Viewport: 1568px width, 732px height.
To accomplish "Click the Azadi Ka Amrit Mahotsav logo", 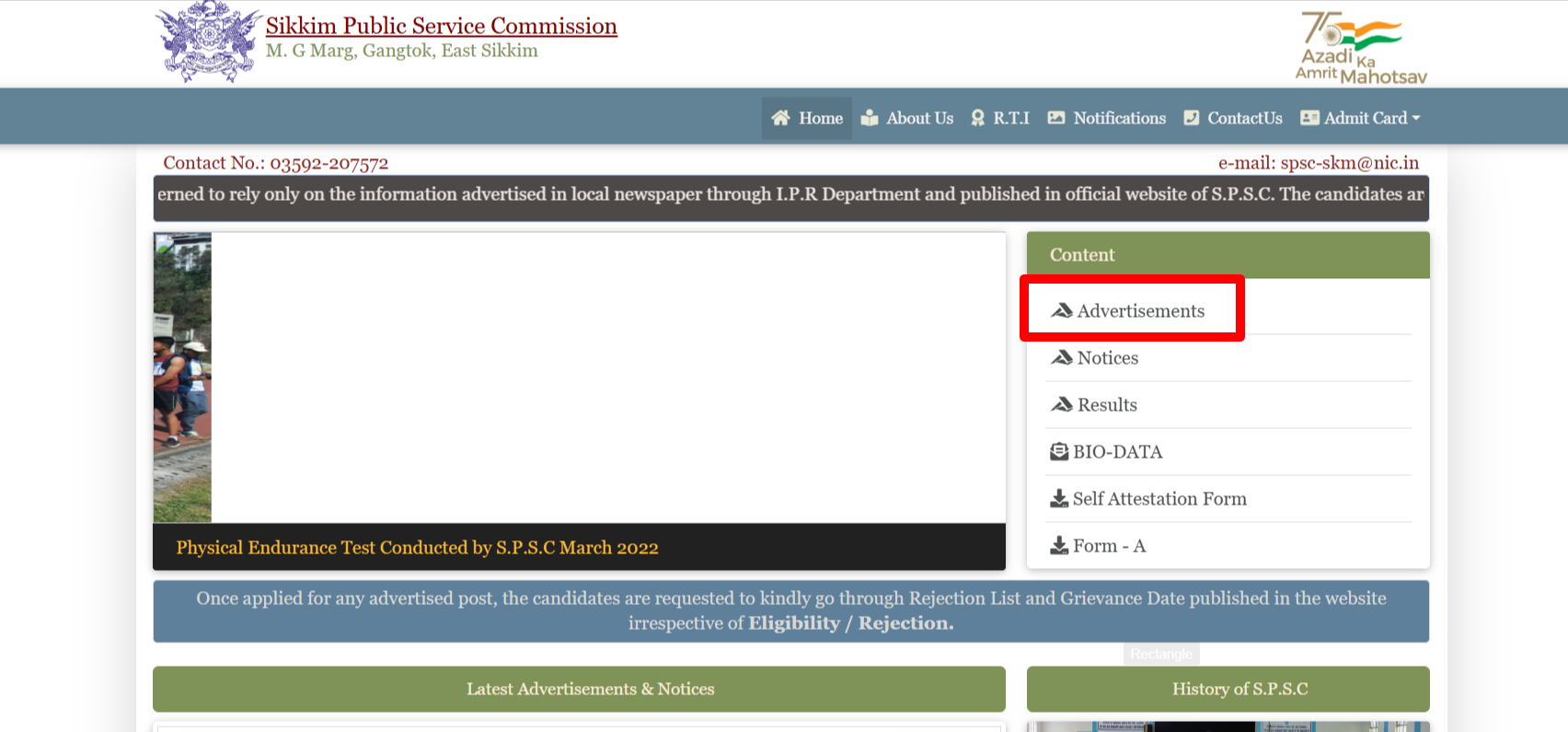I will pos(1360,48).
